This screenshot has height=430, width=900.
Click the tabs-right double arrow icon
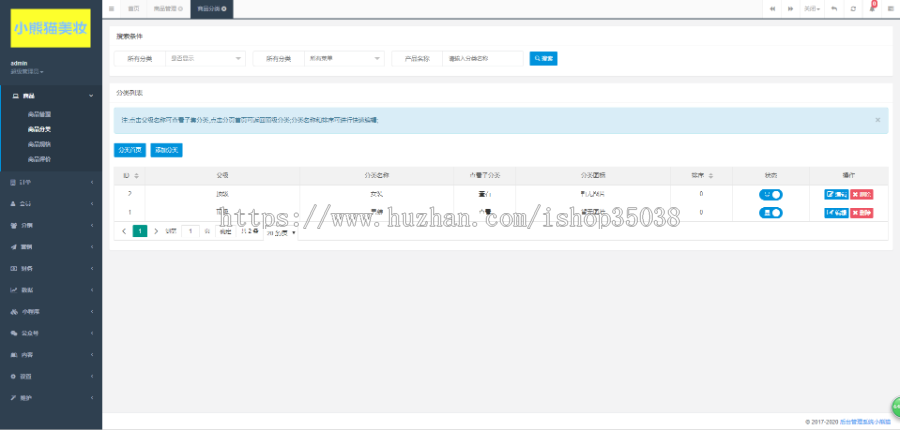click(x=790, y=9)
